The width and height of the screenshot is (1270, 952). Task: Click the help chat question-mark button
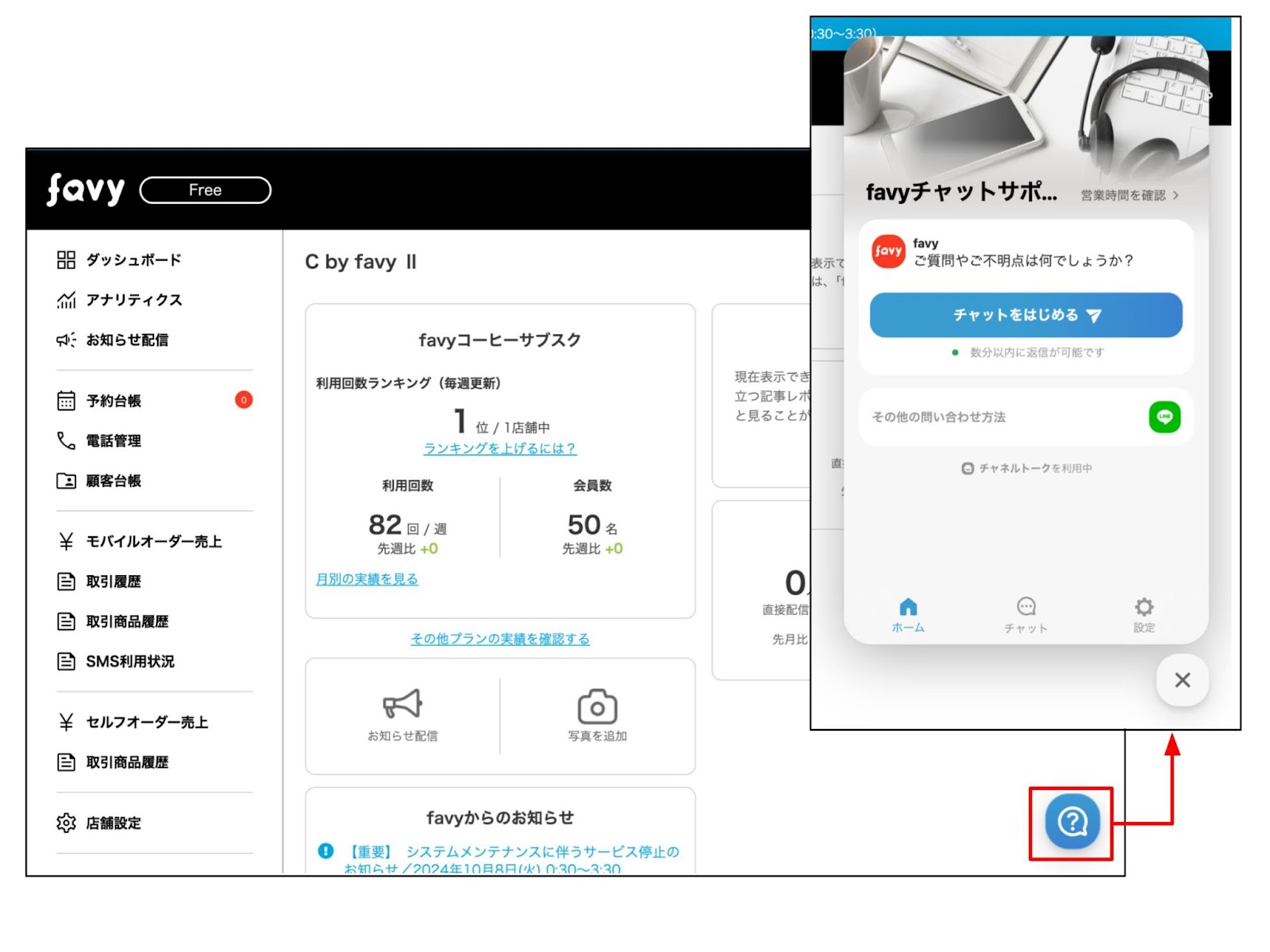[1072, 822]
